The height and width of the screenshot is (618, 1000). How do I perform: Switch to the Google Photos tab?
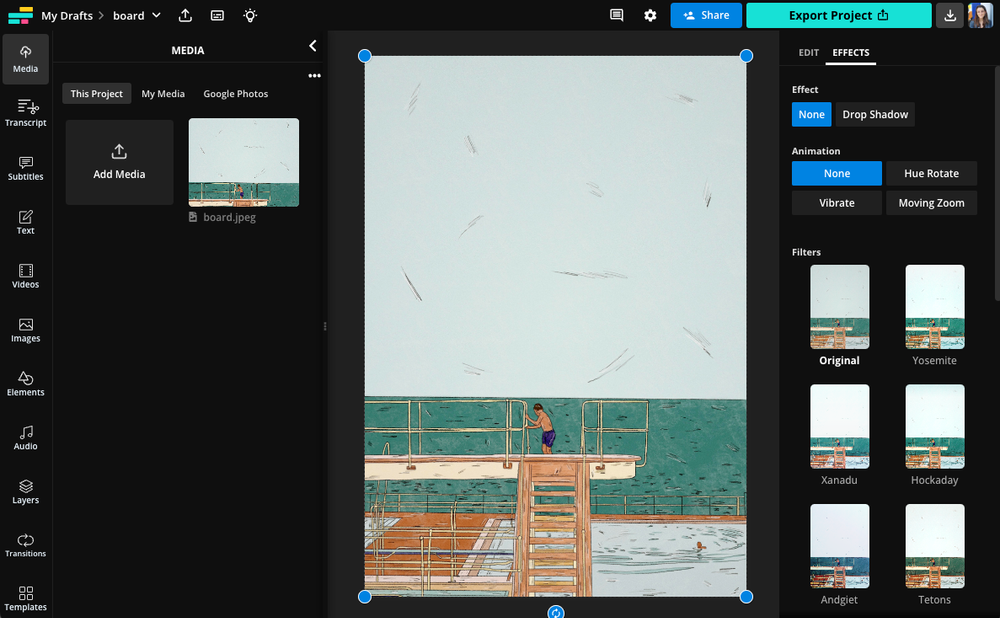click(x=235, y=93)
